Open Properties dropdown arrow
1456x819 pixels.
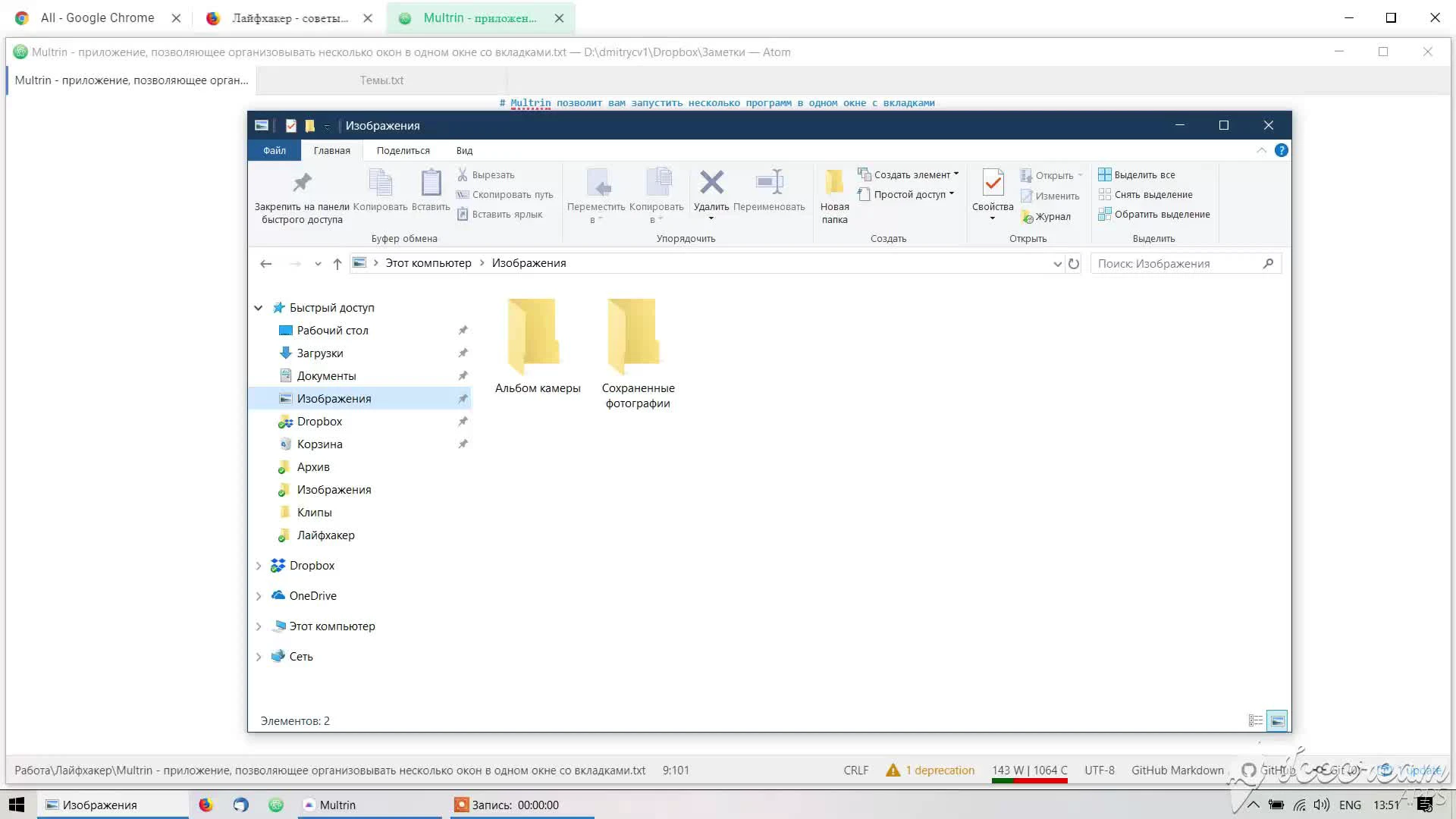click(x=993, y=218)
